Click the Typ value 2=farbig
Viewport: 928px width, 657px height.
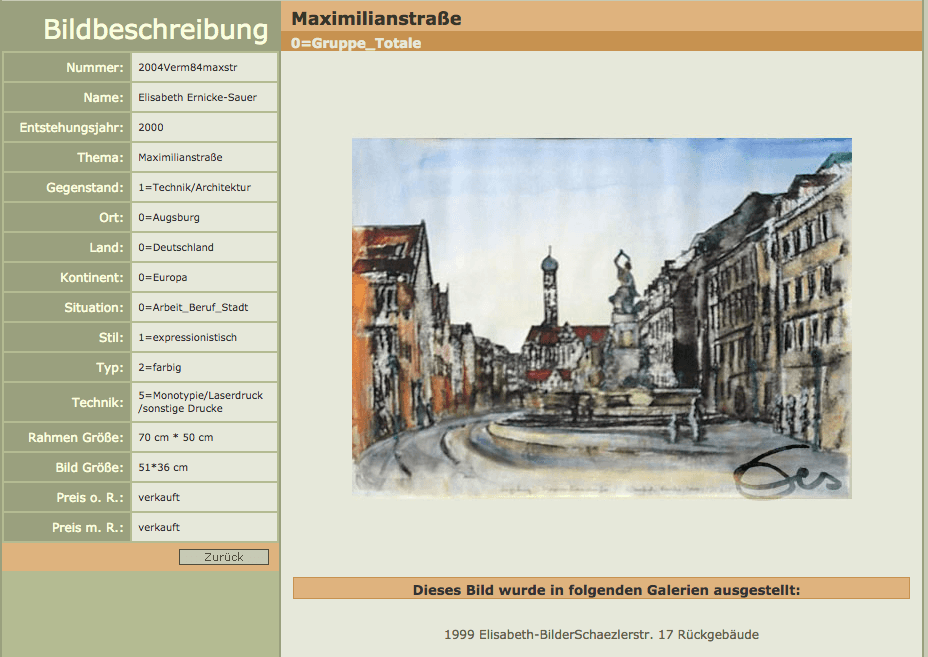pos(160,368)
